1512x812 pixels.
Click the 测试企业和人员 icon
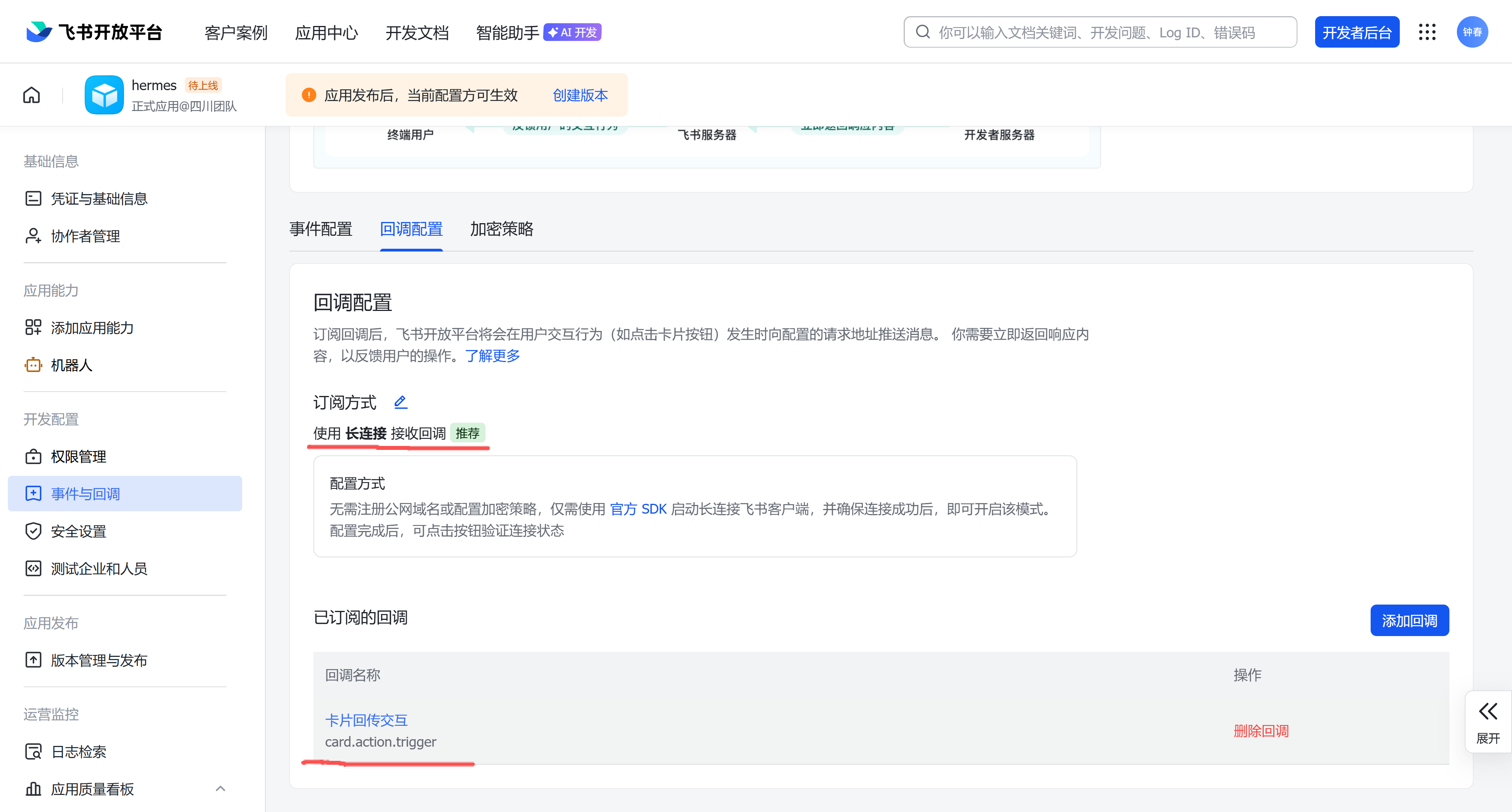pyautogui.click(x=33, y=568)
